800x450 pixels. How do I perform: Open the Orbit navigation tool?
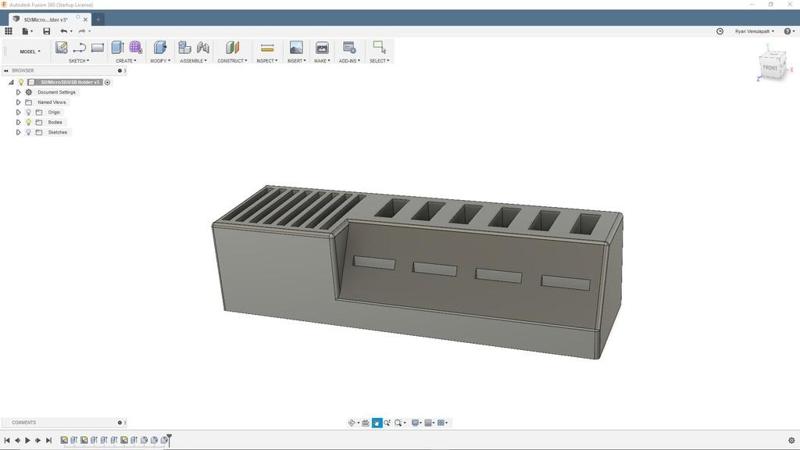pos(353,422)
